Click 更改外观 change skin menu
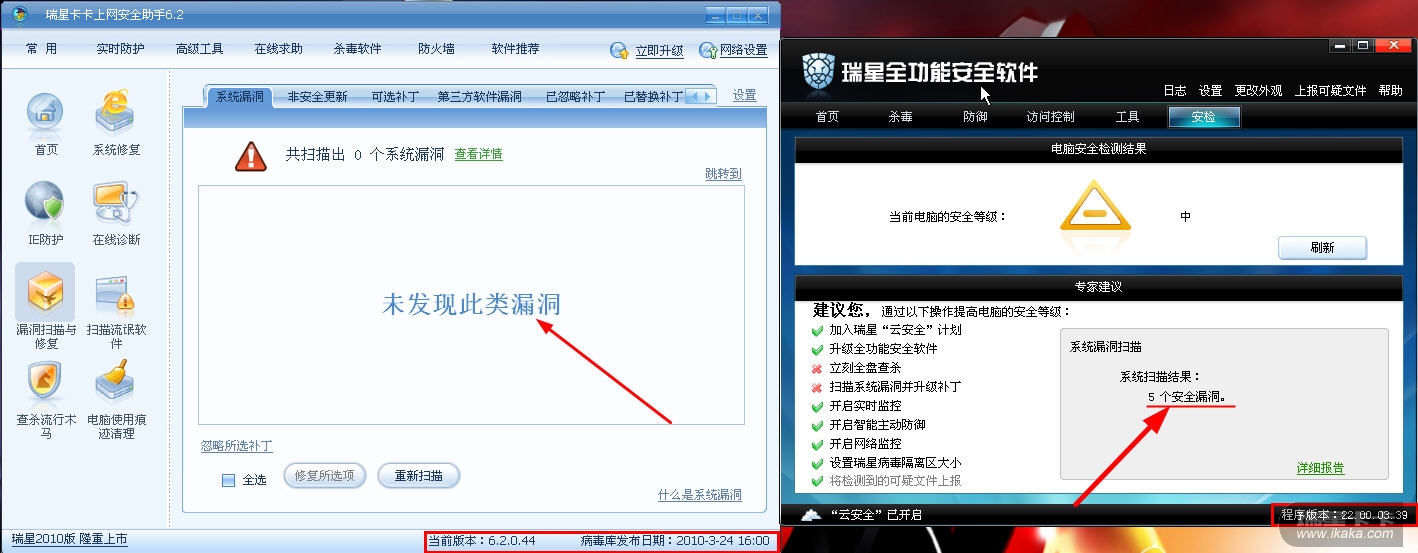The height and width of the screenshot is (553, 1418). pyautogui.click(x=1258, y=90)
